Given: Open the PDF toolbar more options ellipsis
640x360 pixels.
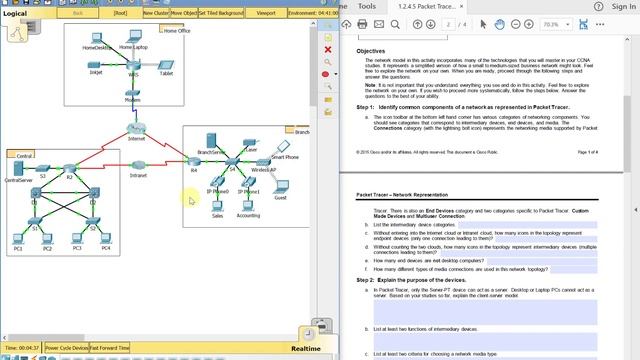Looking at the screenshot, I should pyautogui.click(x=600, y=24).
